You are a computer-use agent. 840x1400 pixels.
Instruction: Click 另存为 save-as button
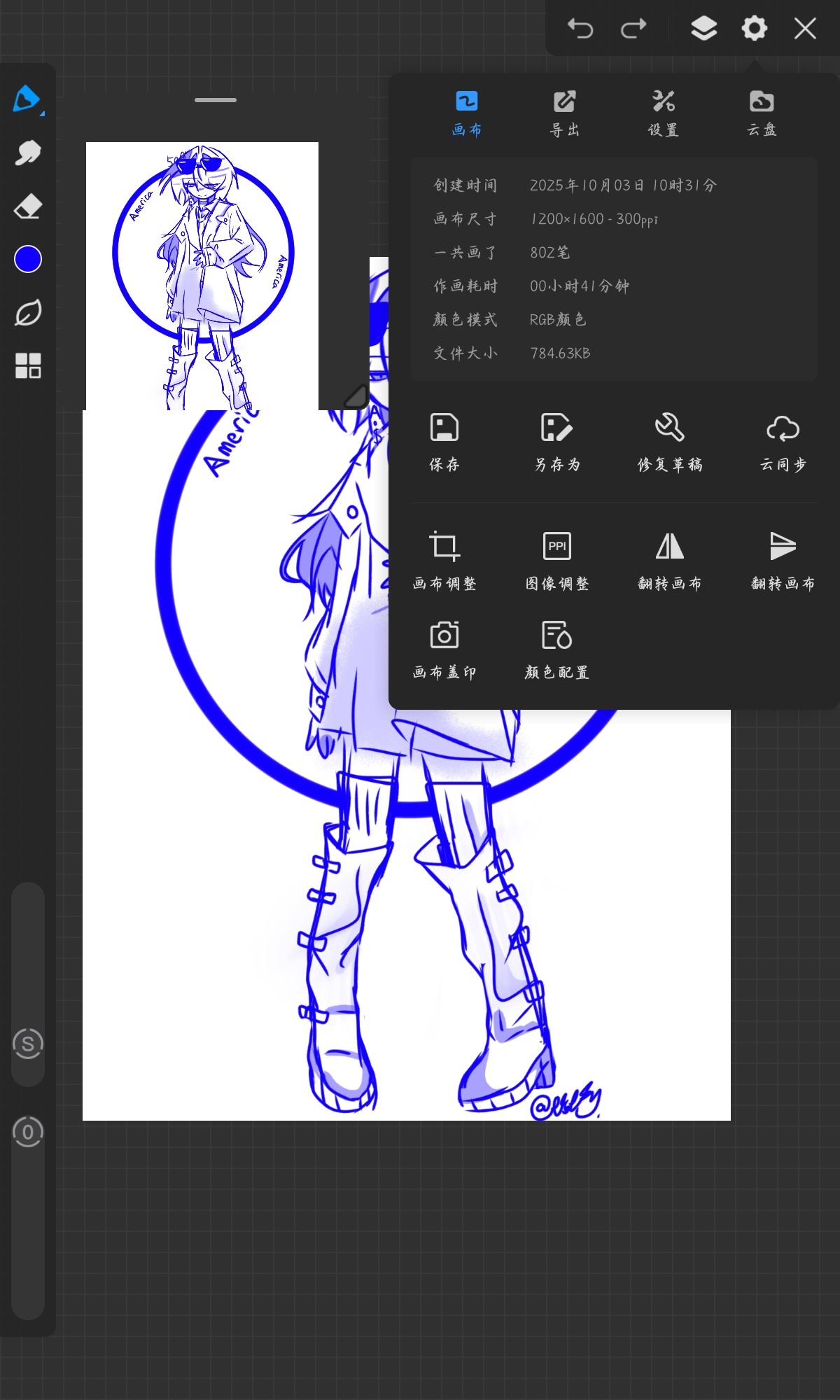(557, 441)
